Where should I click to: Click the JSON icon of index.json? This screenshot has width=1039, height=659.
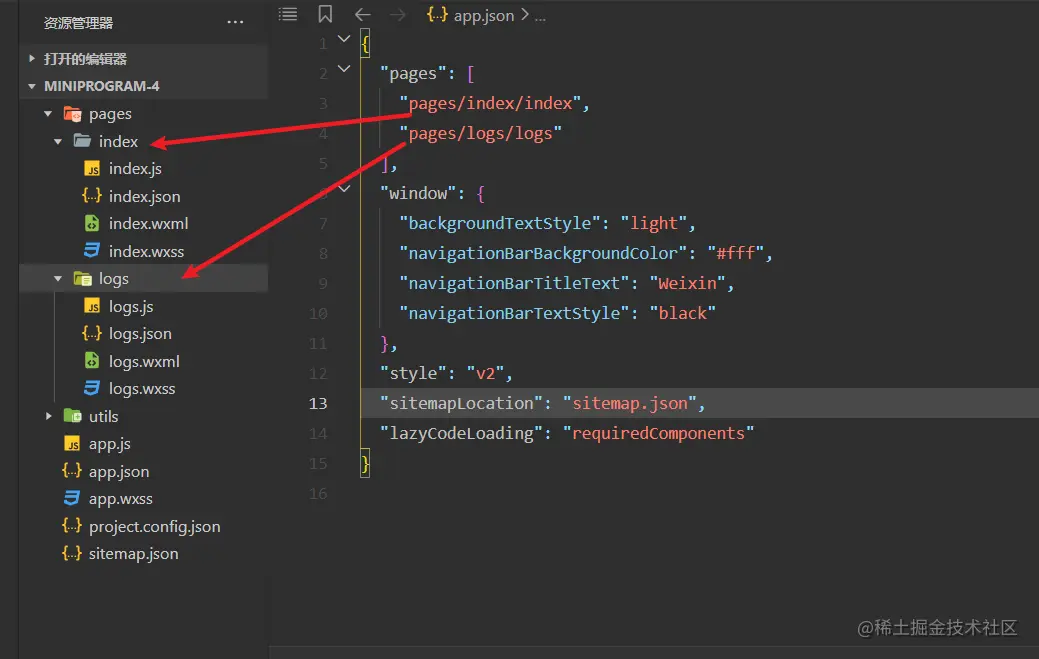(91, 196)
